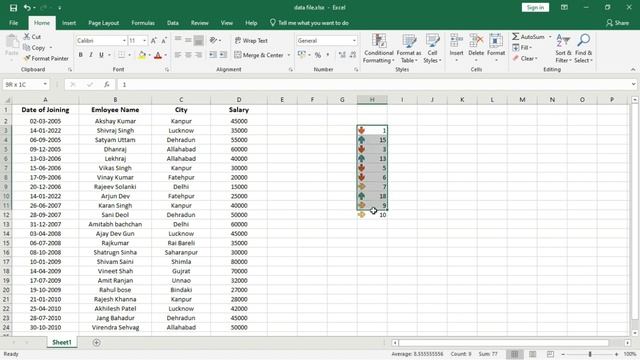Apply the yellow fill color

[142, 55]
